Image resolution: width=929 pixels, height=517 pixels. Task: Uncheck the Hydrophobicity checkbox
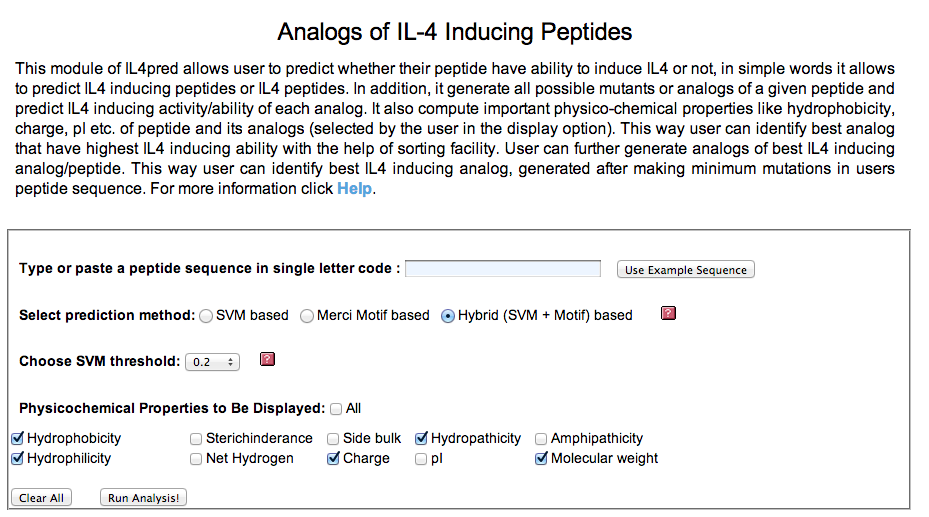coord(17,439)
